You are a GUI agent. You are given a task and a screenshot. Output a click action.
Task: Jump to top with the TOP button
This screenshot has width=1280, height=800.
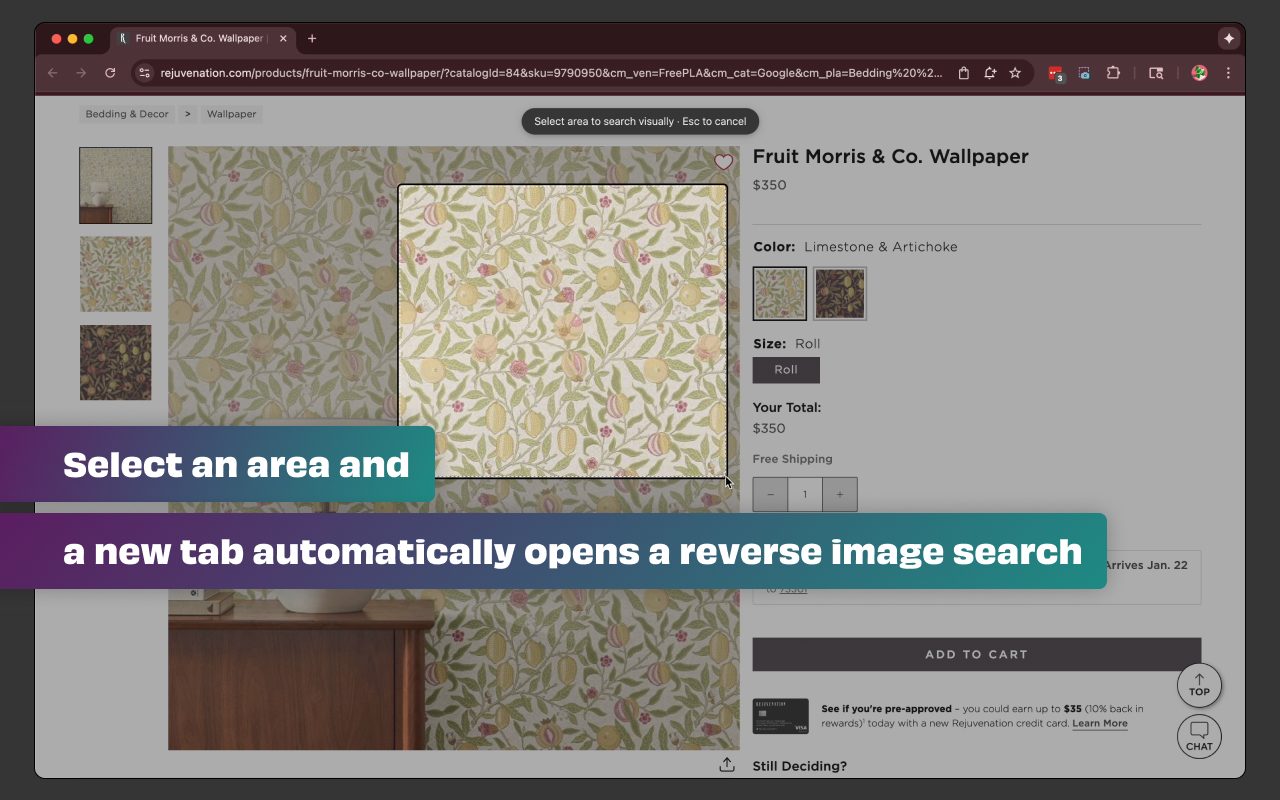coord(1200,686)
